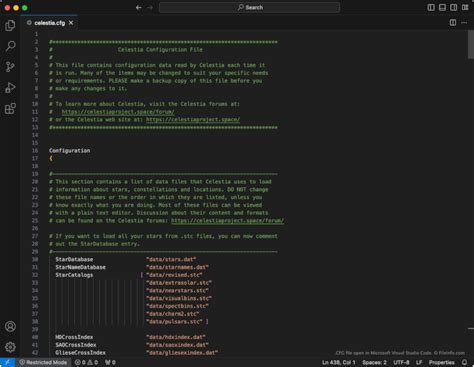Go back with the left arrow
The image size is (474, 367).
click(x=139, y=7)
